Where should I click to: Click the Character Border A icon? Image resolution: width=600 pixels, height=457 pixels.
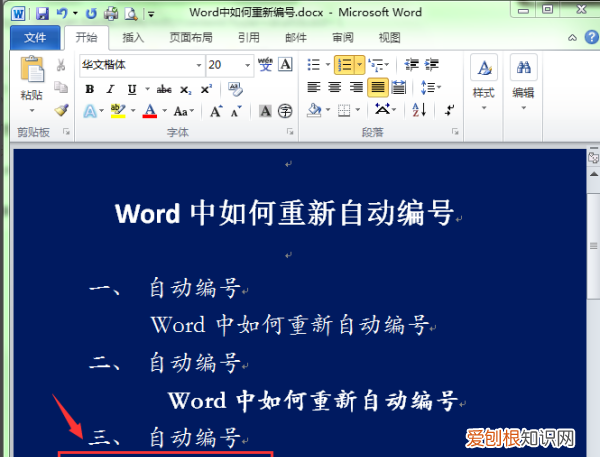(285, 64)
